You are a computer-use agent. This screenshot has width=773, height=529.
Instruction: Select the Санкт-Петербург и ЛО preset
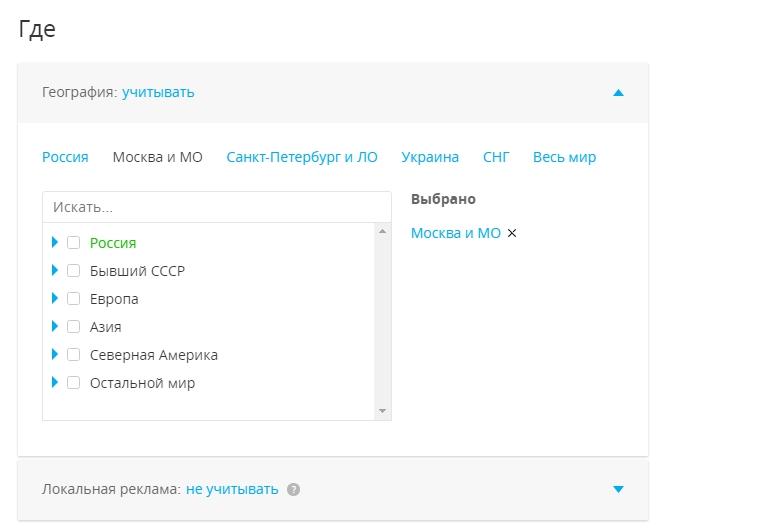(x=302, y=157)
